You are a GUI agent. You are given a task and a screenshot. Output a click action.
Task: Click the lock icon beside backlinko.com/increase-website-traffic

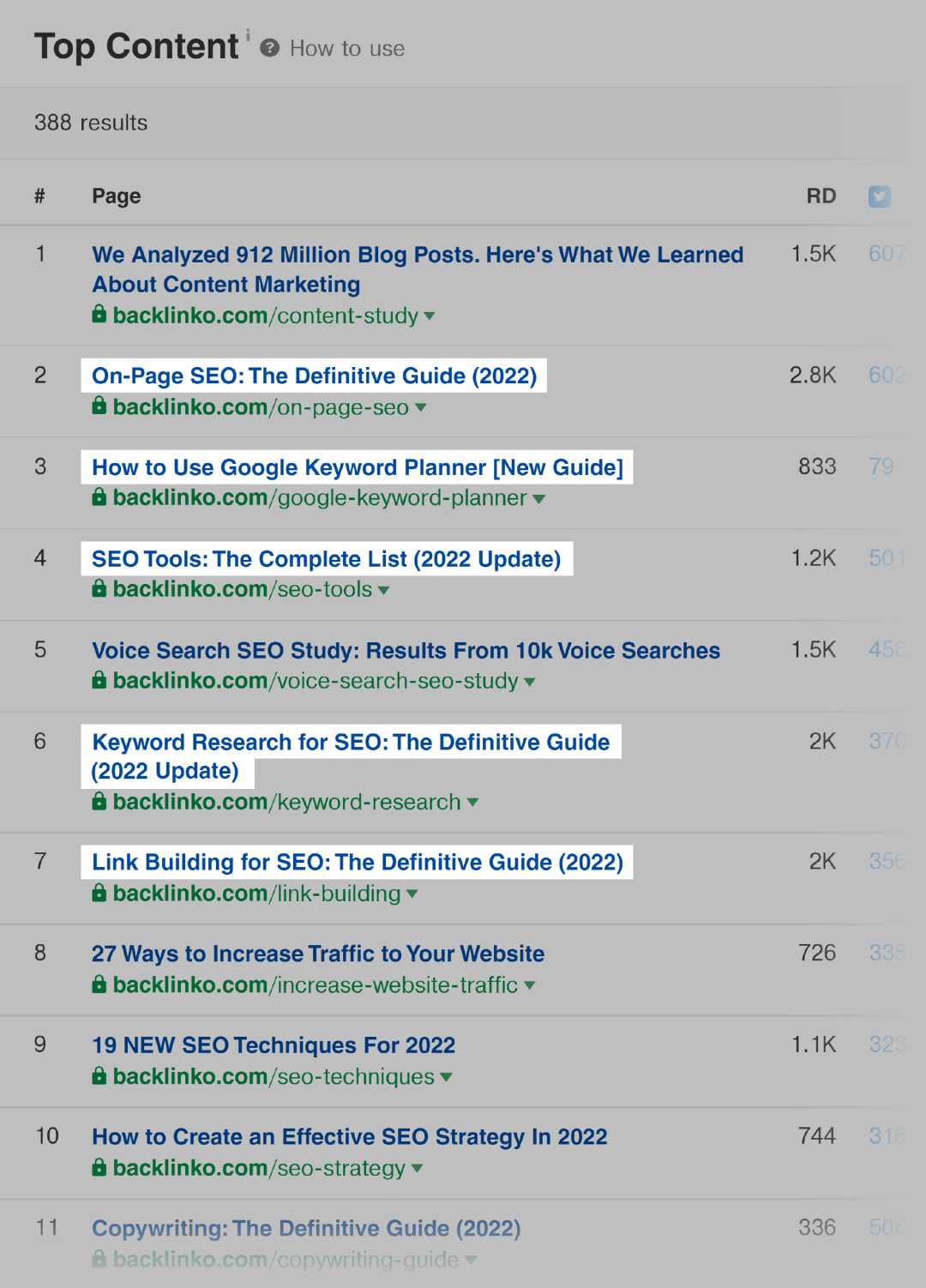(x=99, y=984)
